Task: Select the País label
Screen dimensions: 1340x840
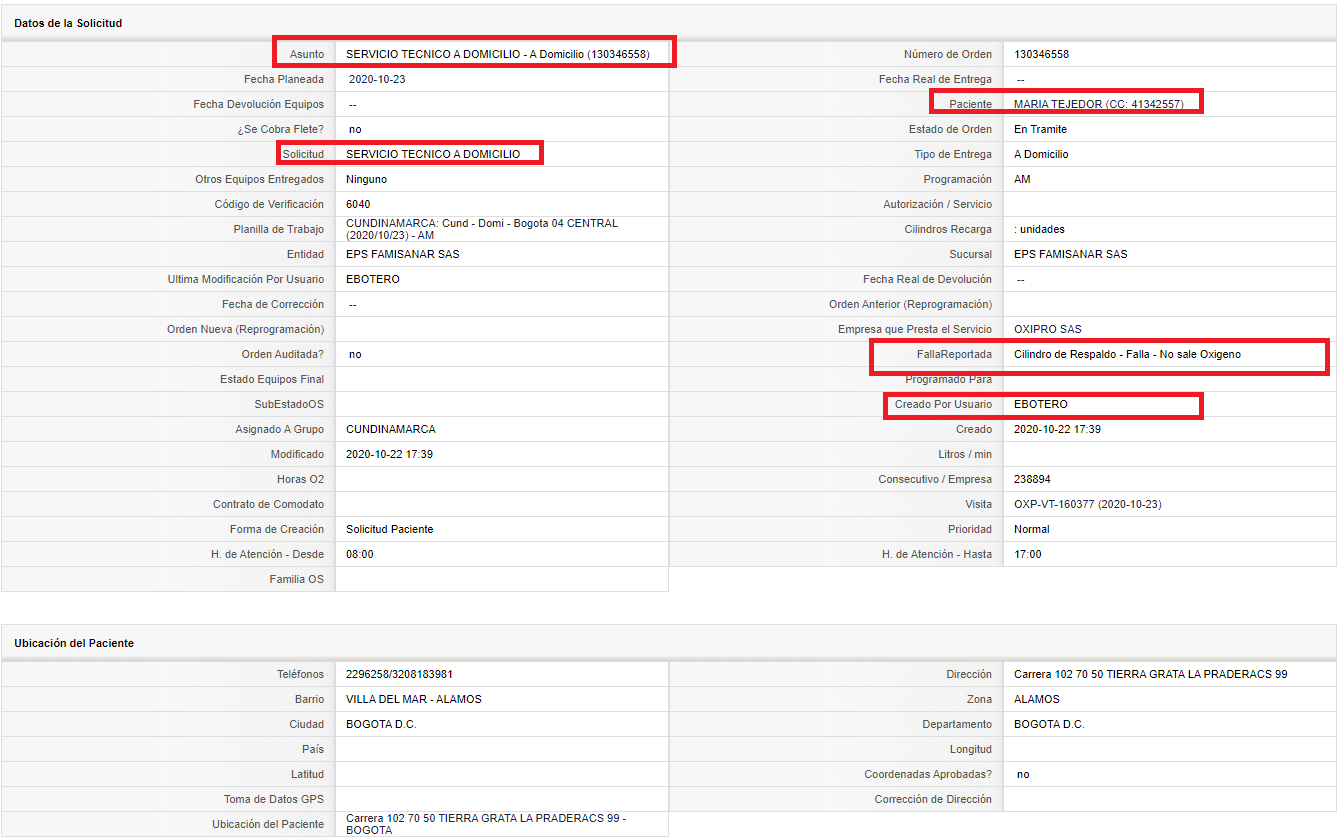Action: [312, 749]
